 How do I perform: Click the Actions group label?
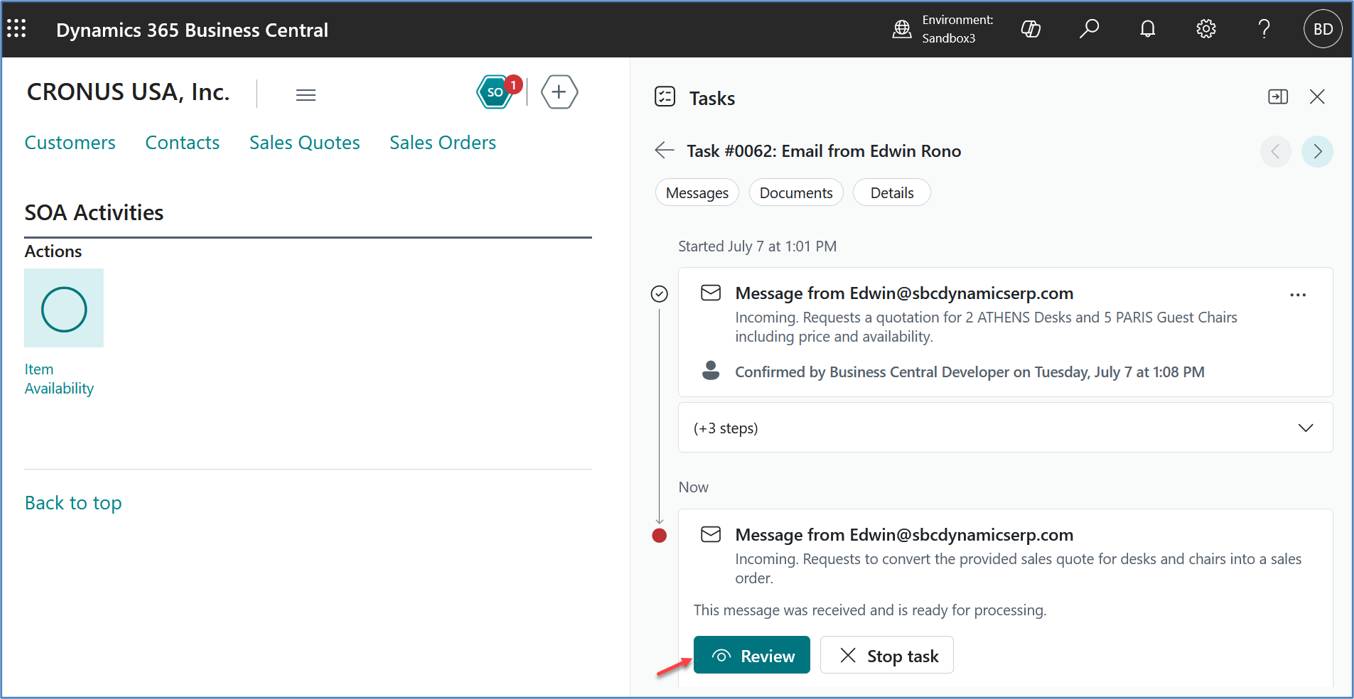point(53,251)
